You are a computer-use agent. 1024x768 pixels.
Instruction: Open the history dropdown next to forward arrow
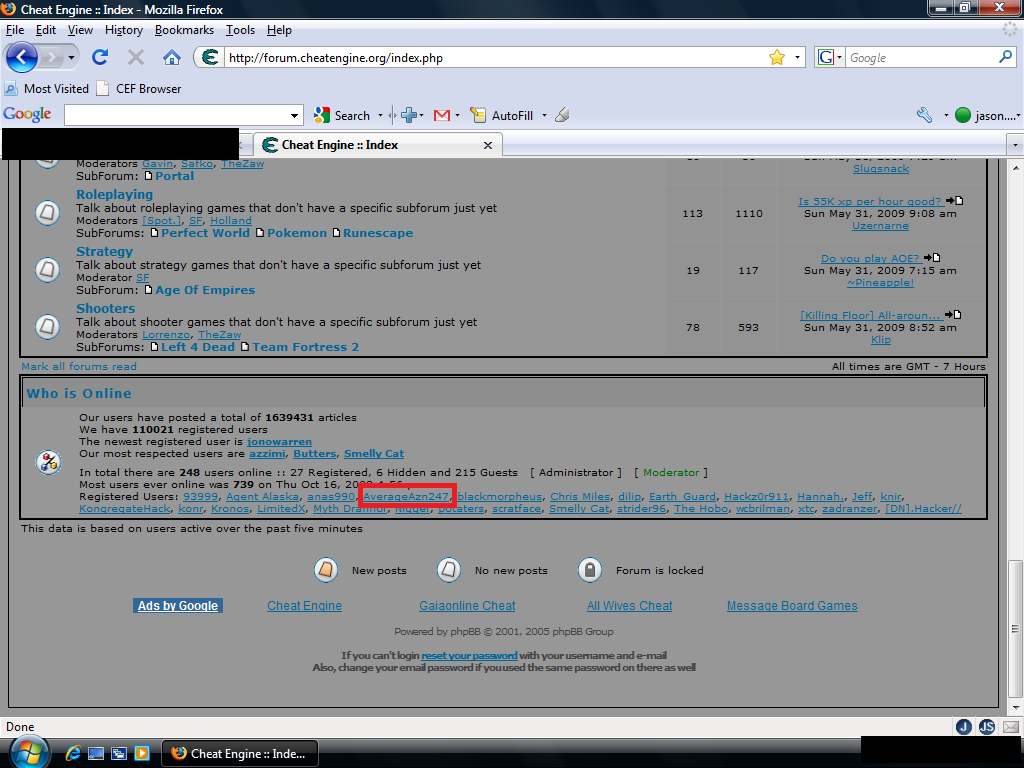coord(71,57)
